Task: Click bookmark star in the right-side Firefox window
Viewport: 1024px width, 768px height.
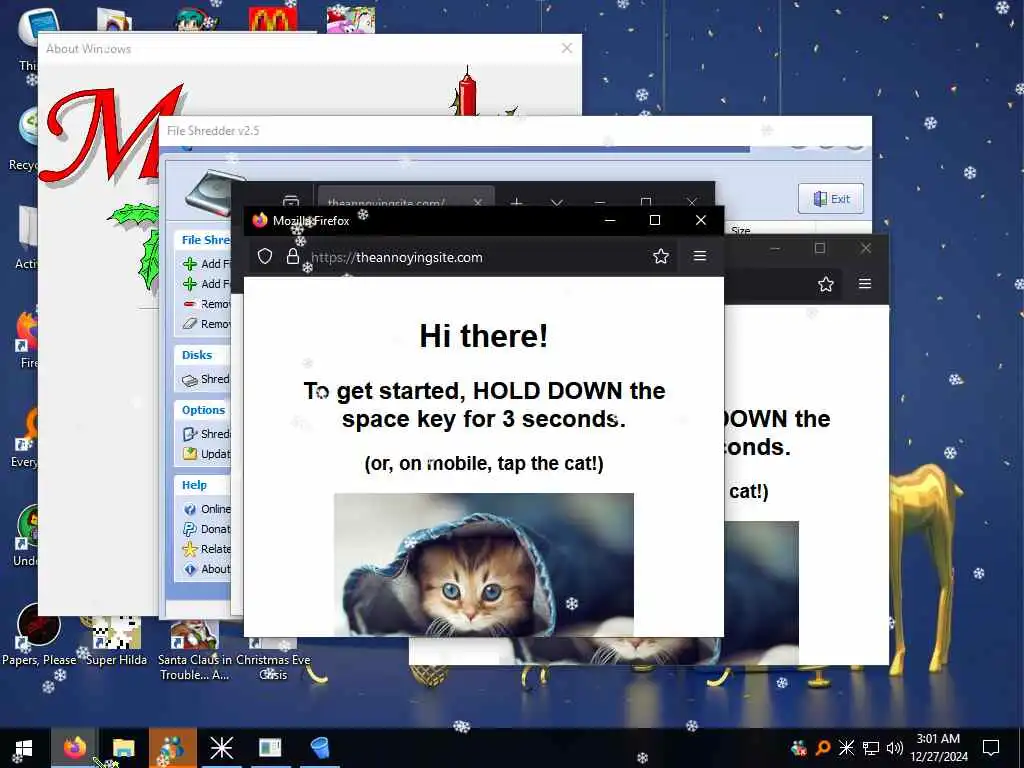Action: click(825, 284)
